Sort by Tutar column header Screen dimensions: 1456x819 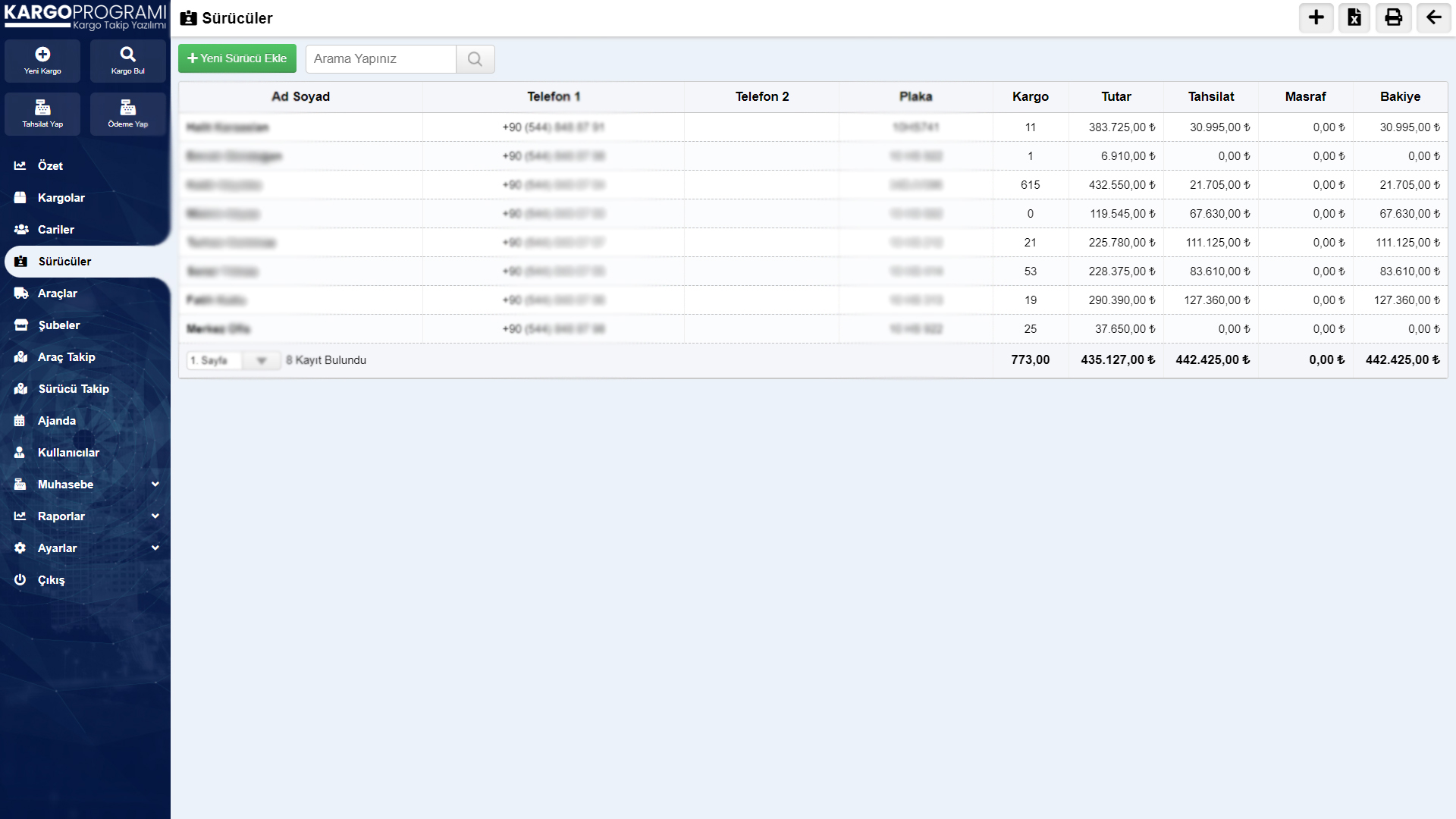[x=1116, y=96]
